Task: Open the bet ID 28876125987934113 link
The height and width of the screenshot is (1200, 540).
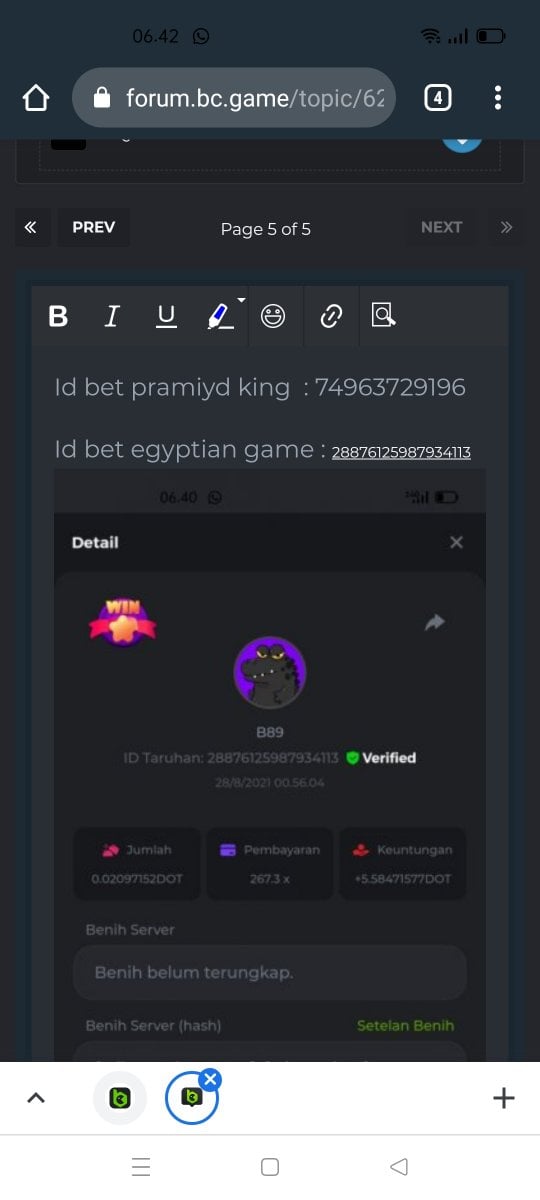Action: coord(401,452)
